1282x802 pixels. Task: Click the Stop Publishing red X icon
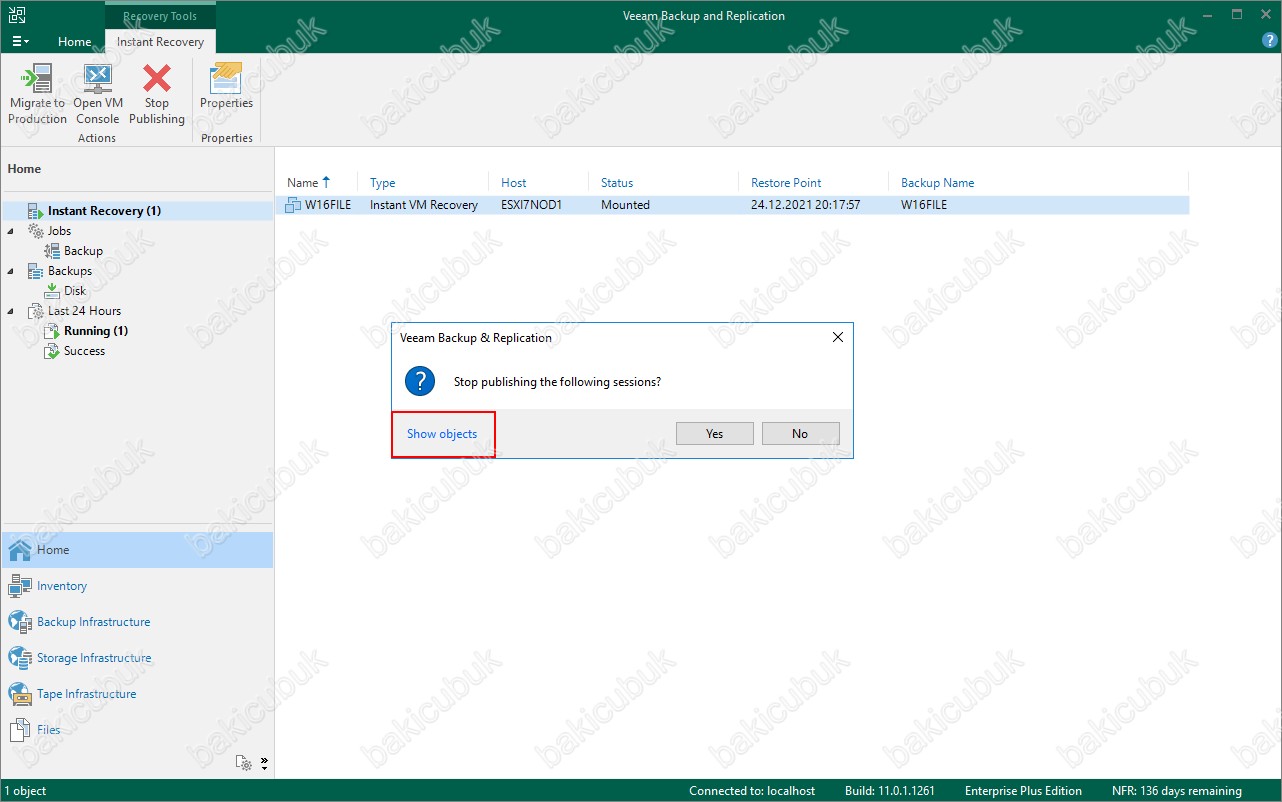click(x=157, y=78)
